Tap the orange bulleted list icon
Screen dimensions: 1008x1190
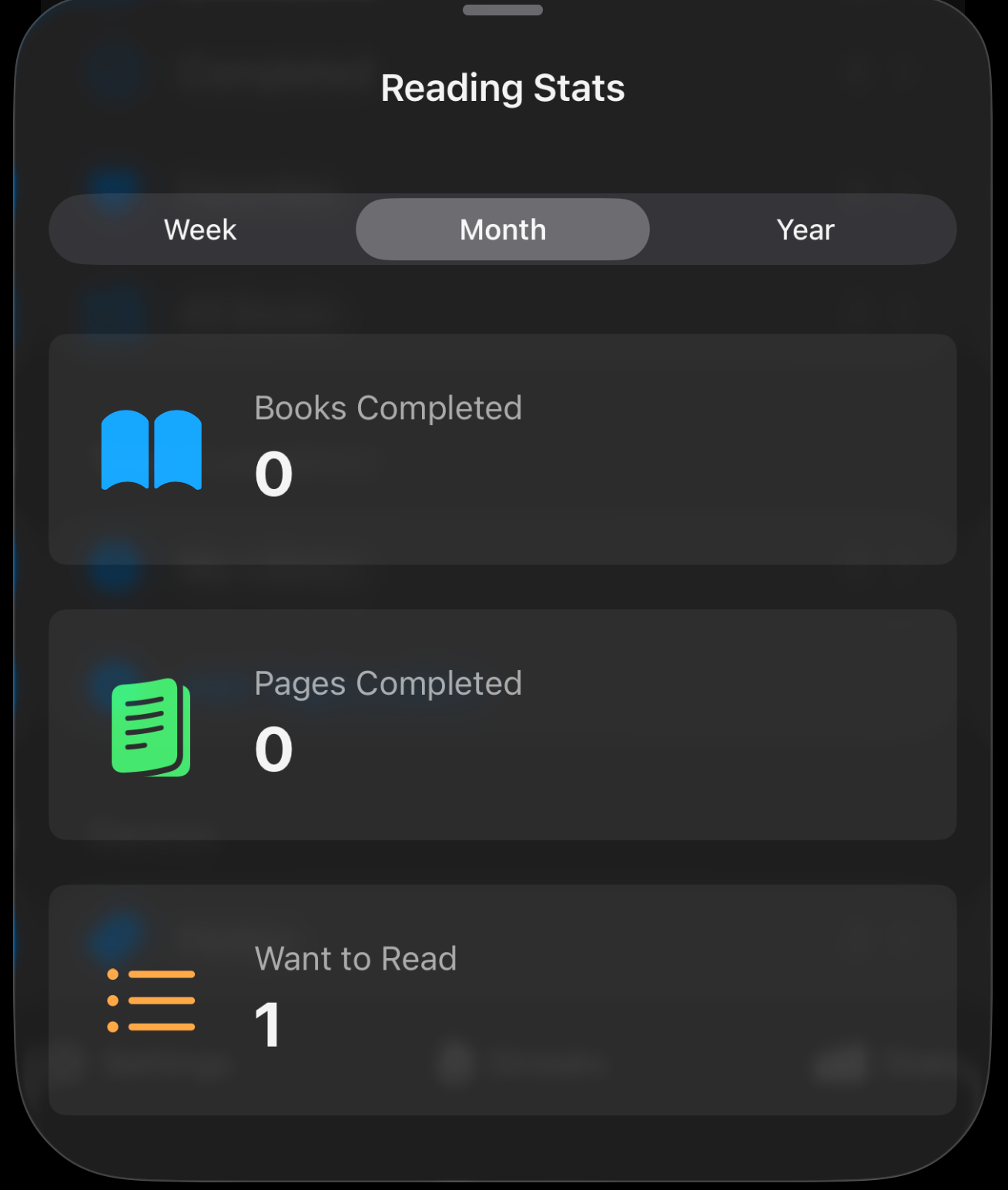[151, 1001]
